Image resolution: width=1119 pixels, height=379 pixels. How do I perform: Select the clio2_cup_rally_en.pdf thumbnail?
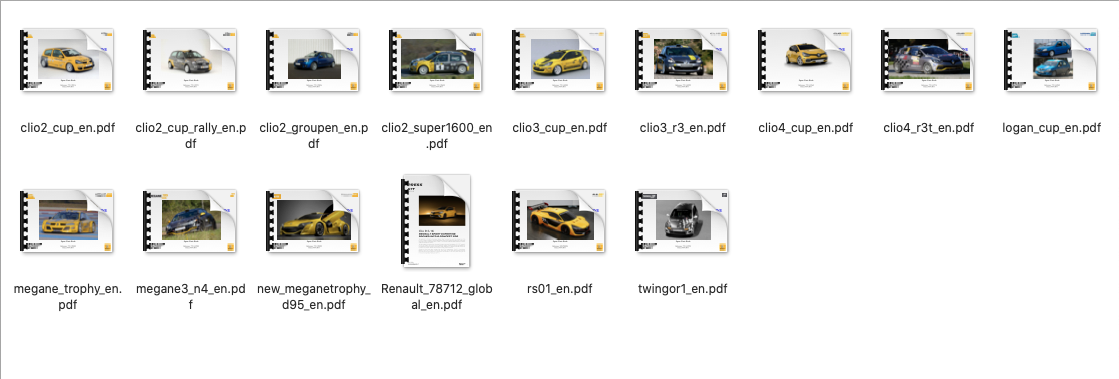[191, 60]
